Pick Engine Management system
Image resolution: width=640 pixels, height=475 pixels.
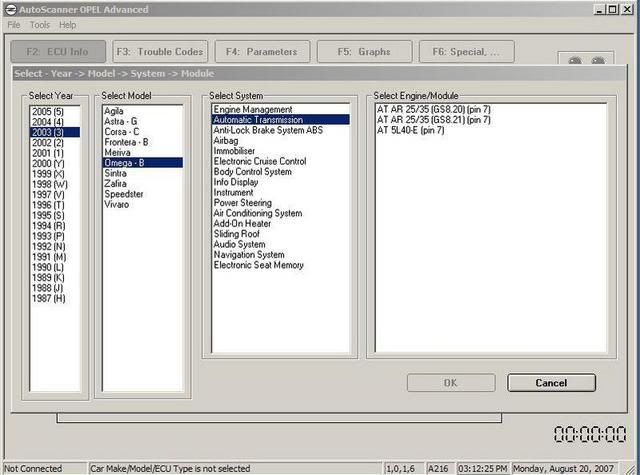(x=280, y=109)
